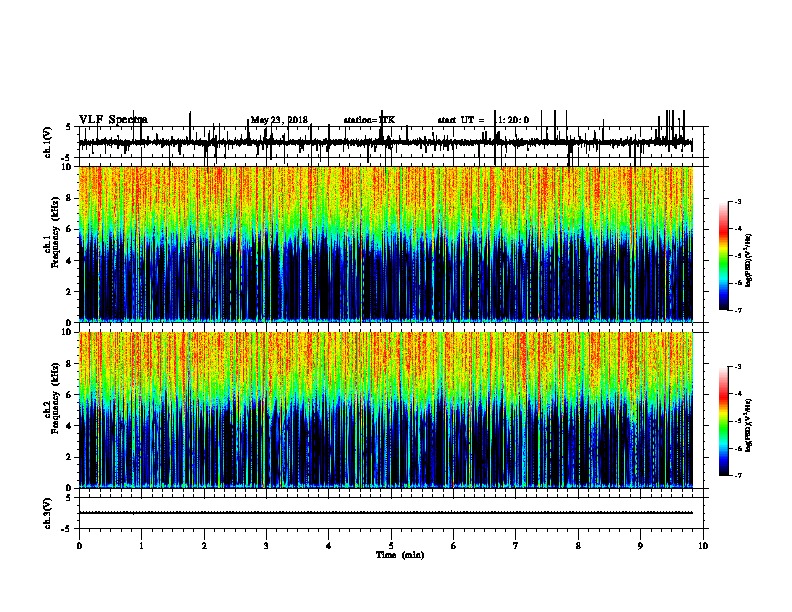Click the "-5" tick on ch.3(V) voltage axis
Viewport: 792px width, 612px height.
pos(67,529)
